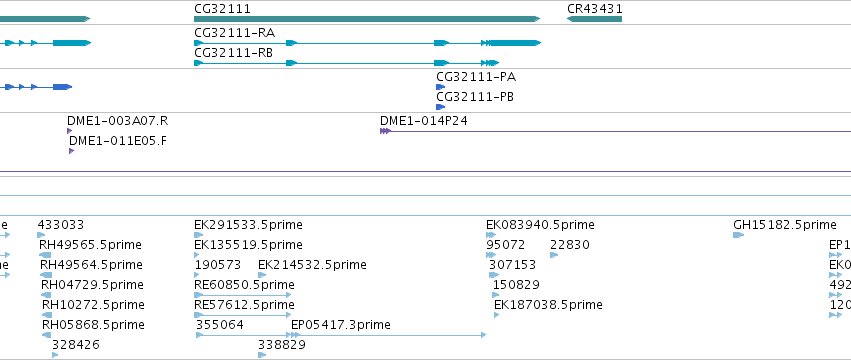Image resolution: width=851 pixels, height=360 pixels.
Task: Click the EK187038.5prime label
Action: (x=548, y=305)
